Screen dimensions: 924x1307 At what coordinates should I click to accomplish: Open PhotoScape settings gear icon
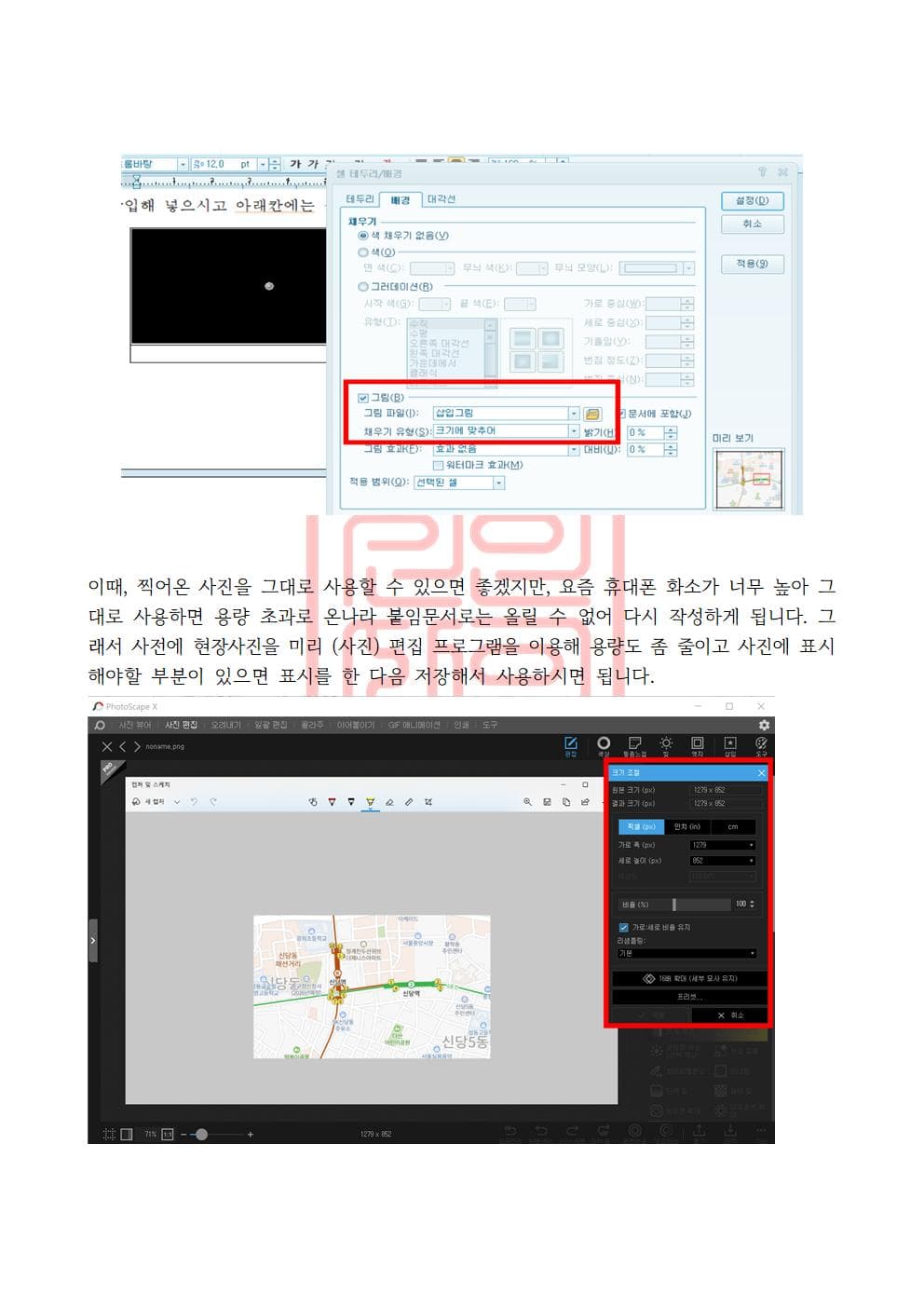point(764,725)
